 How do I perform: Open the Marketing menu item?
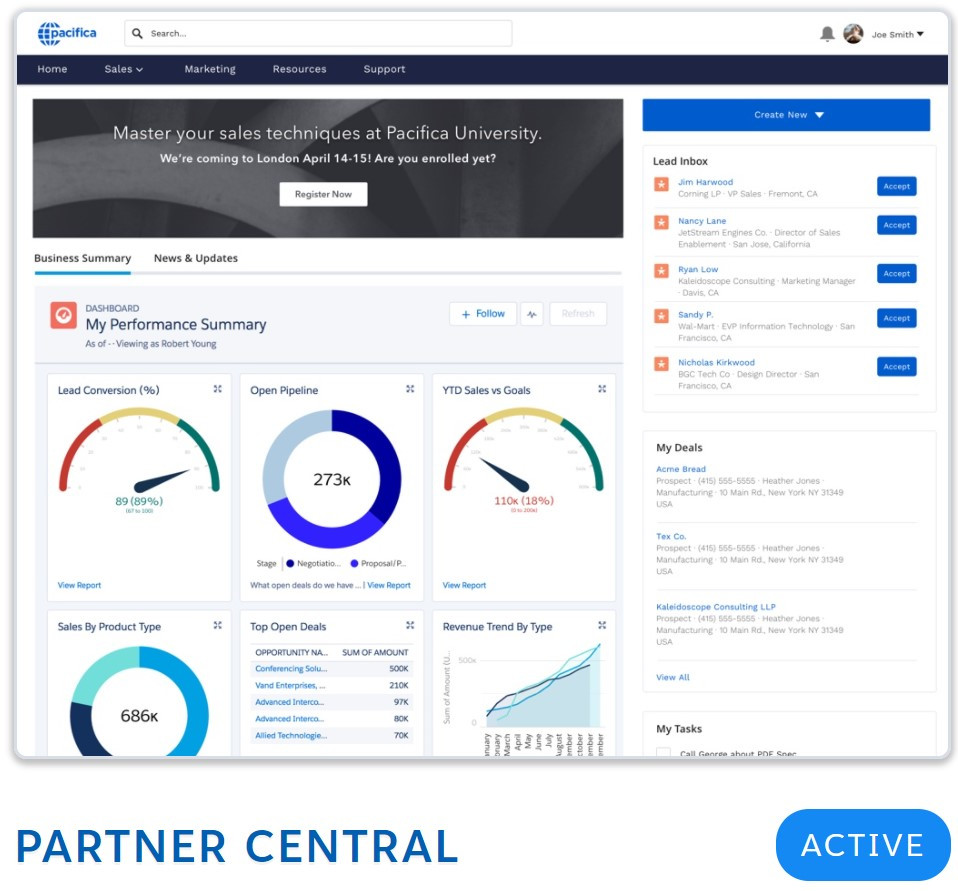pos(210,69)
